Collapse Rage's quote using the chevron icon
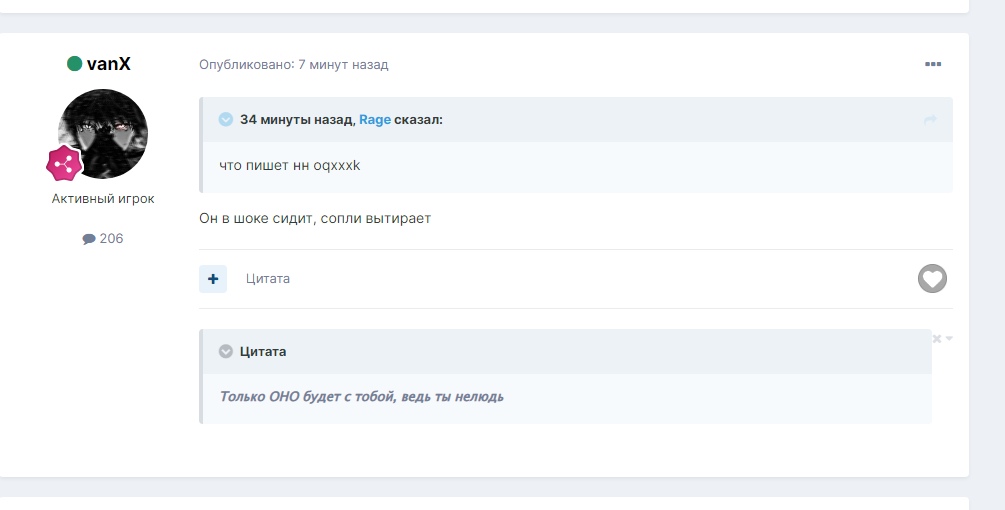The height and width of the screenshot is (510, 1005). coord(226,120)
